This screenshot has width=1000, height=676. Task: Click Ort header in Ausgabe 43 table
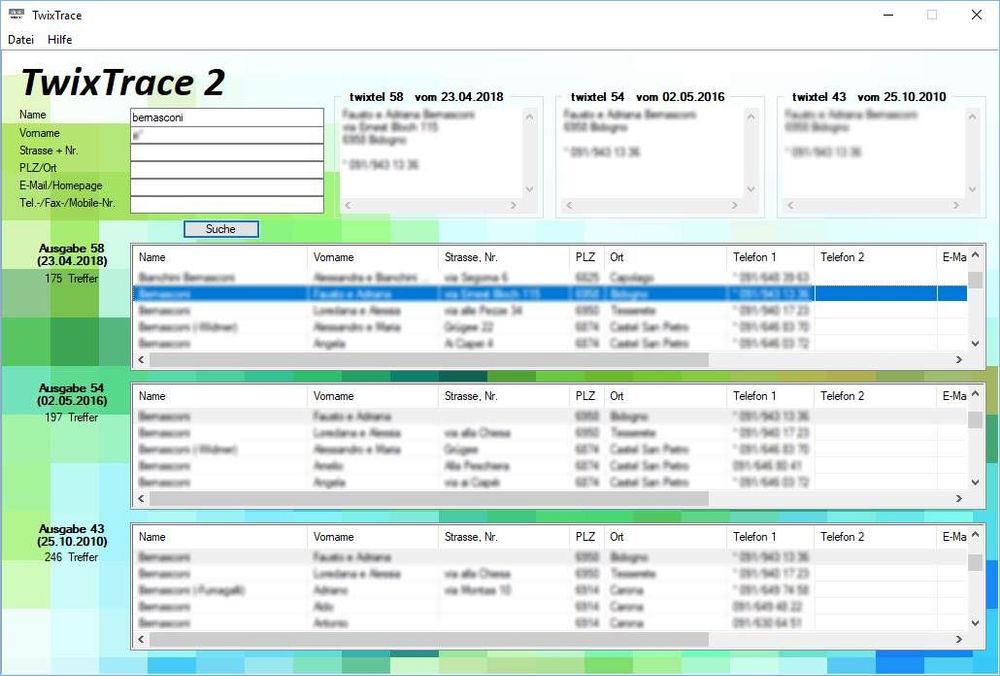pos(665,538)
